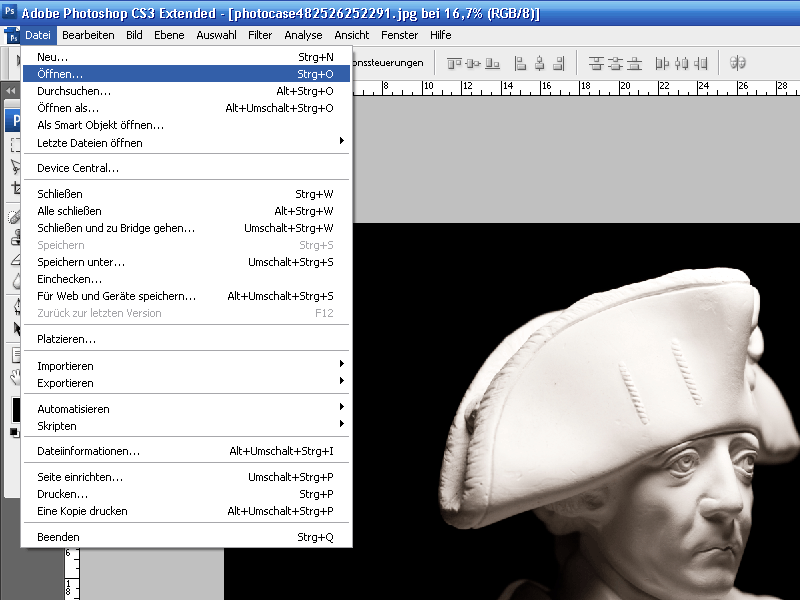Close the open Datei menu
Screen dimensions: 800x600
[38, 35]
